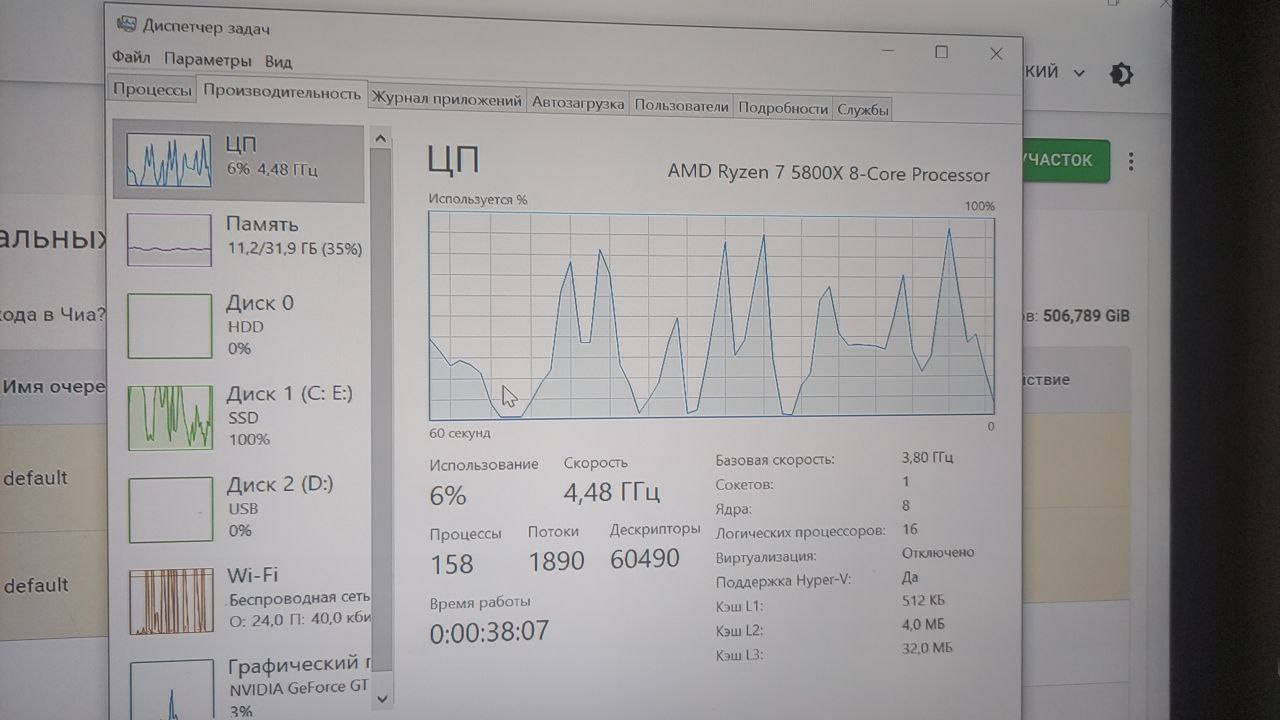The image size is (1280, 720).
Task: Select the ЦП mini graph thumbnail
Action: pyautogui.click(x=169, y=160)
